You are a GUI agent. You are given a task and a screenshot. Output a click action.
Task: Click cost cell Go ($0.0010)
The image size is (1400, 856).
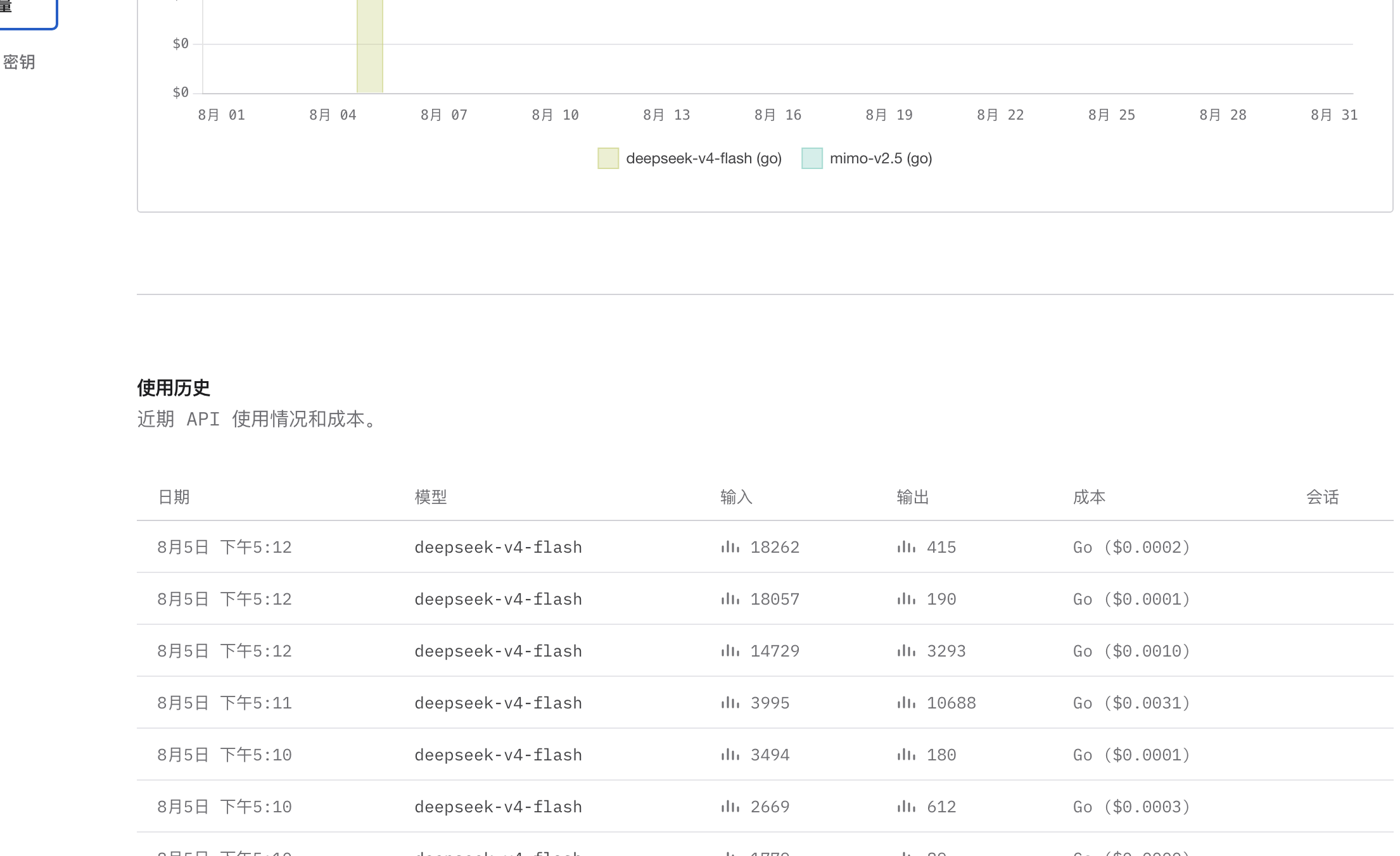1131,651
